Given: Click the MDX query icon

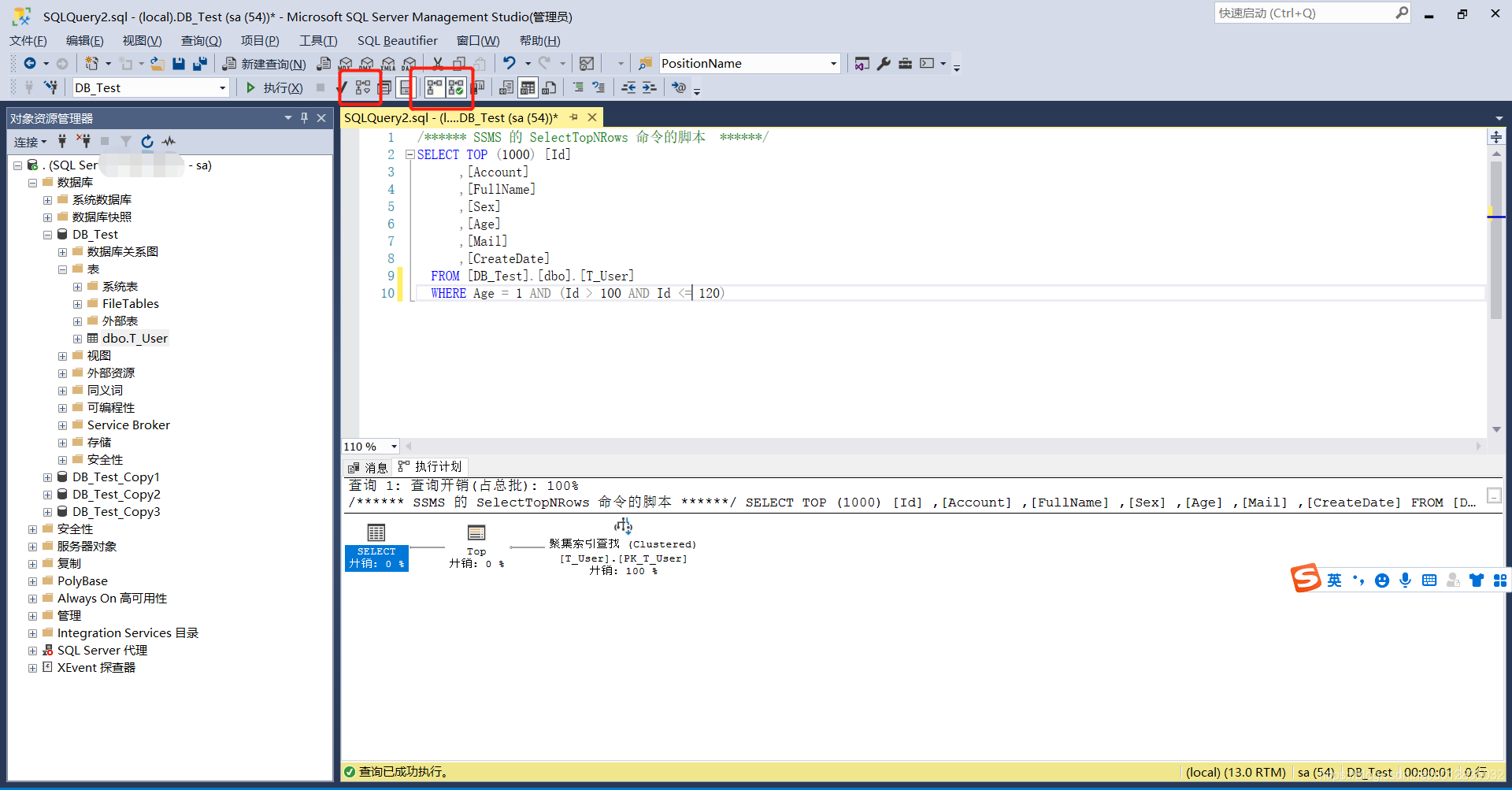Looking at the screenshot, I should click(x=346, y=63).
